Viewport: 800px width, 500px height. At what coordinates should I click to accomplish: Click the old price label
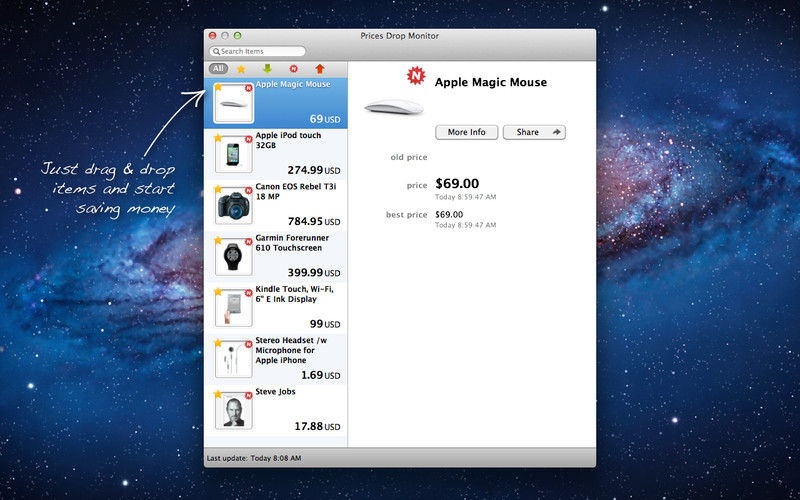click(409, 157)
